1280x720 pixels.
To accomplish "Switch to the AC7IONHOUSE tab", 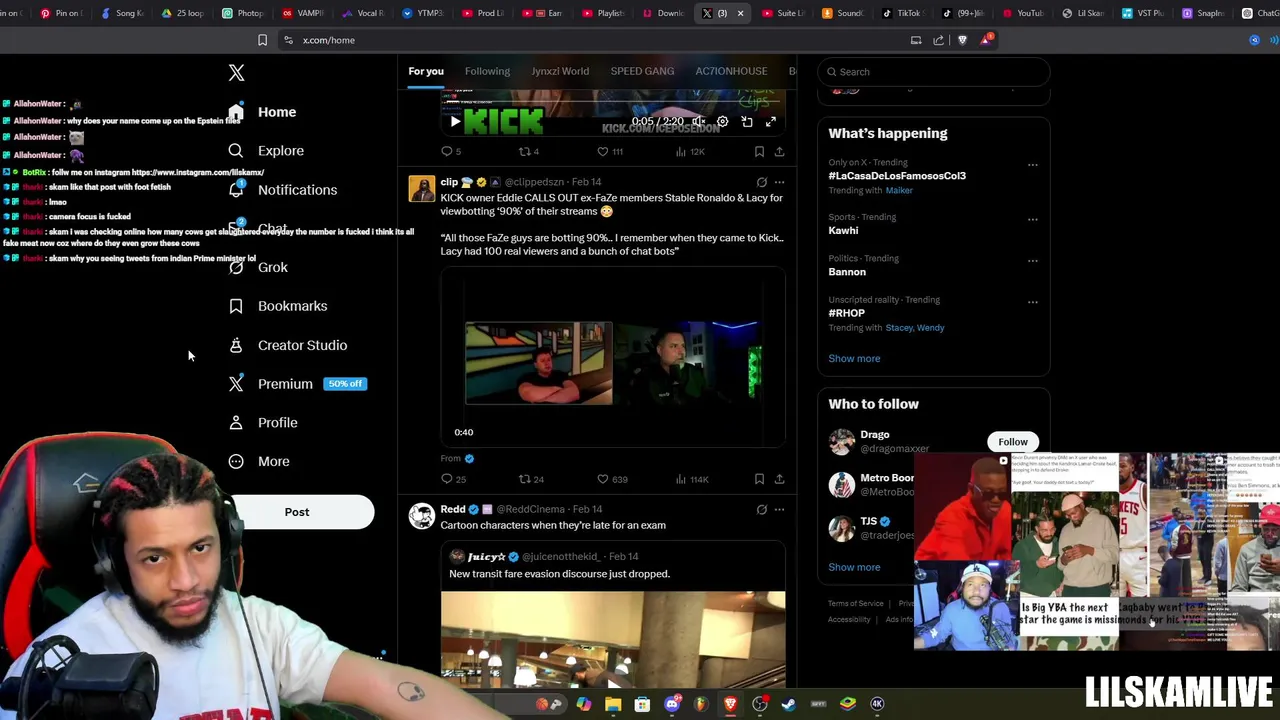I will click(731, 71).
